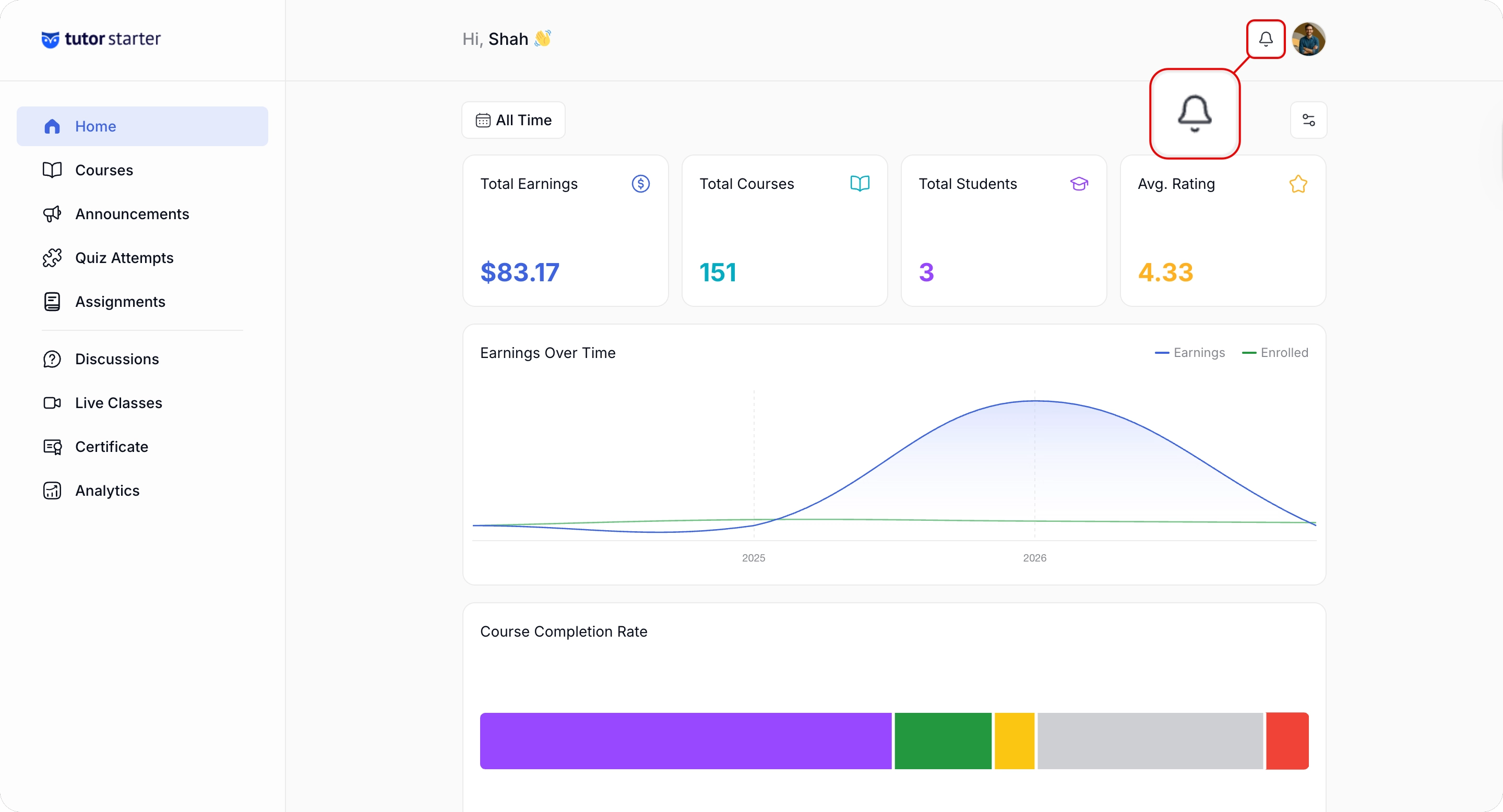Click the Home house icon
Viewport: 1503px width, 812px height.
pyautogui.click(x=52, y=126)
